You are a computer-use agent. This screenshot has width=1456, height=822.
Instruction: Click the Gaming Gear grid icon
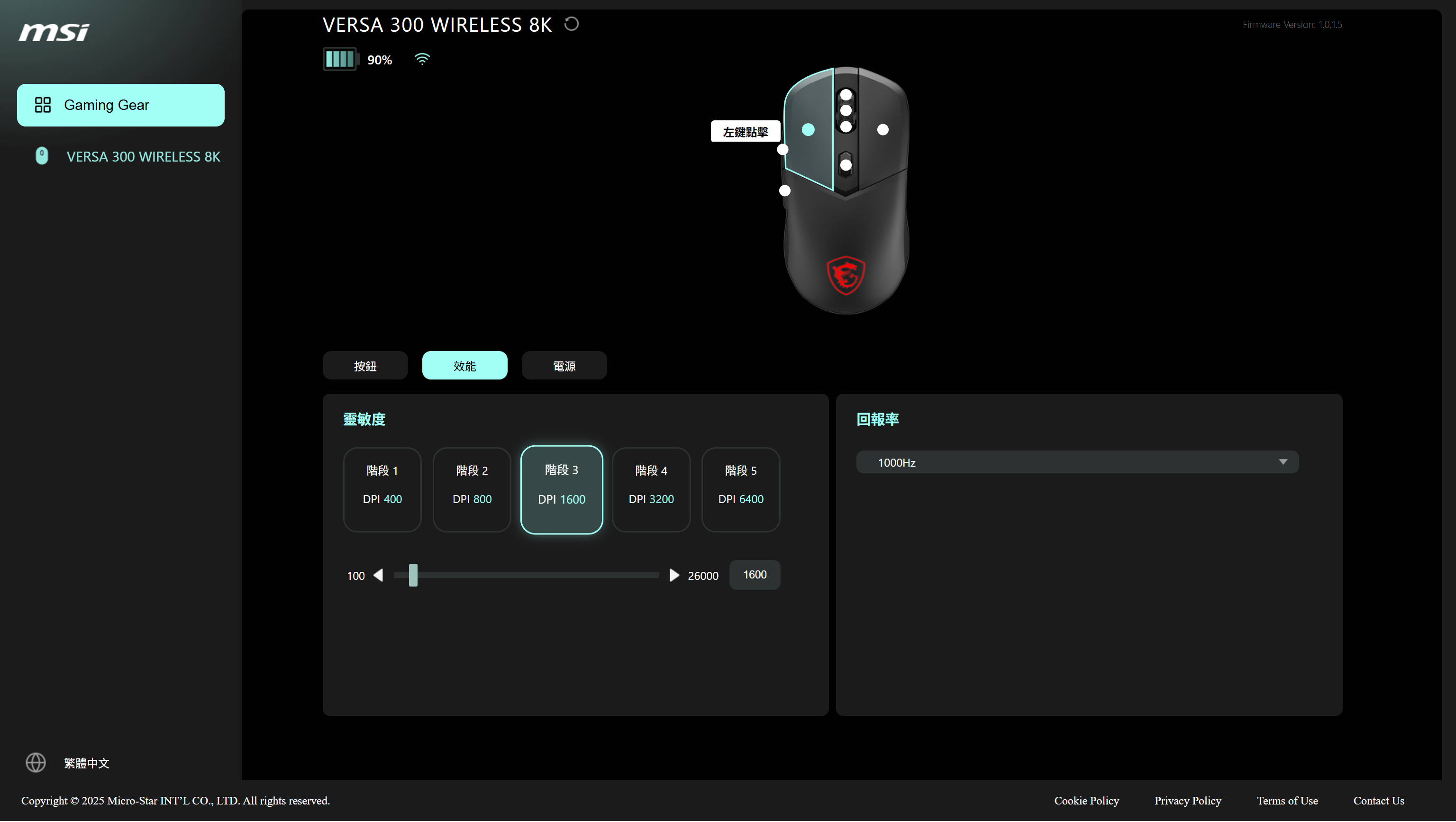click(43, 105)
